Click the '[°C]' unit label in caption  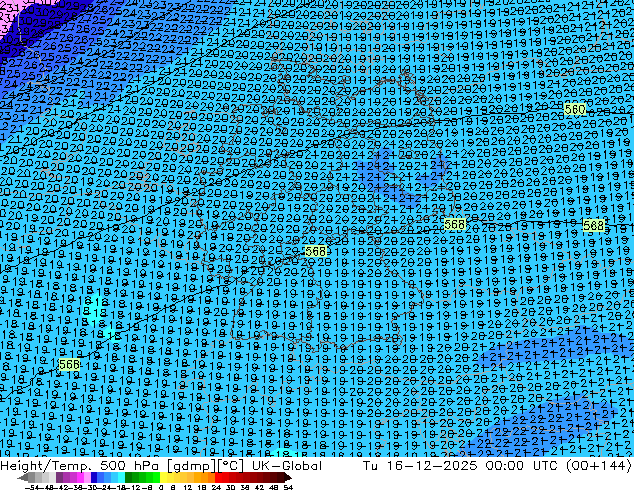pyautogui.click(x=230, y=466)
